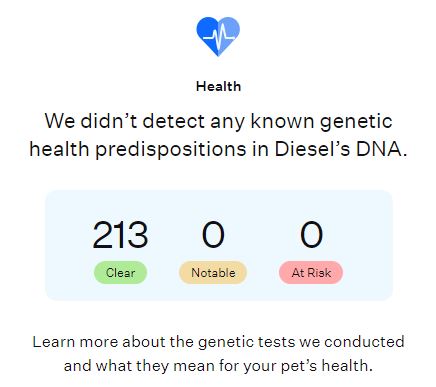436x387 pixels.
Task: Click the zero count above Notable
Action: point(213,235)
